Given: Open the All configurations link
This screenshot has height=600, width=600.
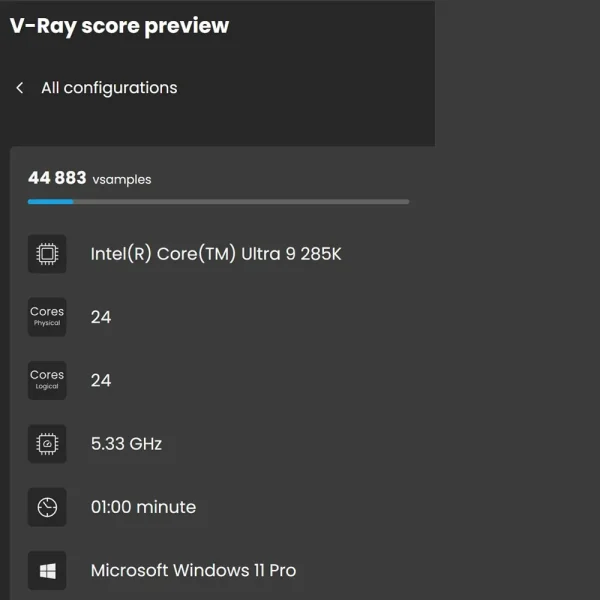Looking at the screenshot, I should pyautogui.click(x=109, y=88).
